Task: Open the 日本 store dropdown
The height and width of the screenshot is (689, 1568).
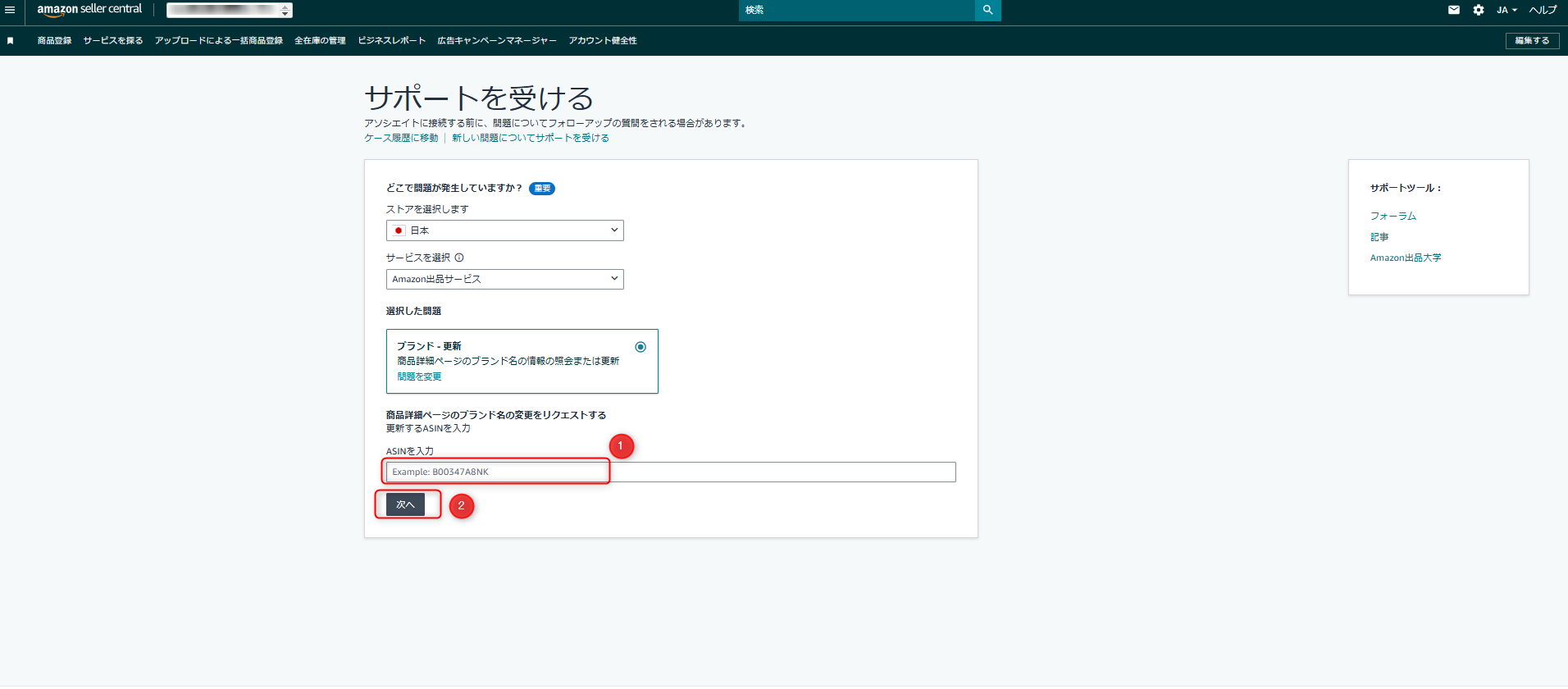Action: [505, 230]
